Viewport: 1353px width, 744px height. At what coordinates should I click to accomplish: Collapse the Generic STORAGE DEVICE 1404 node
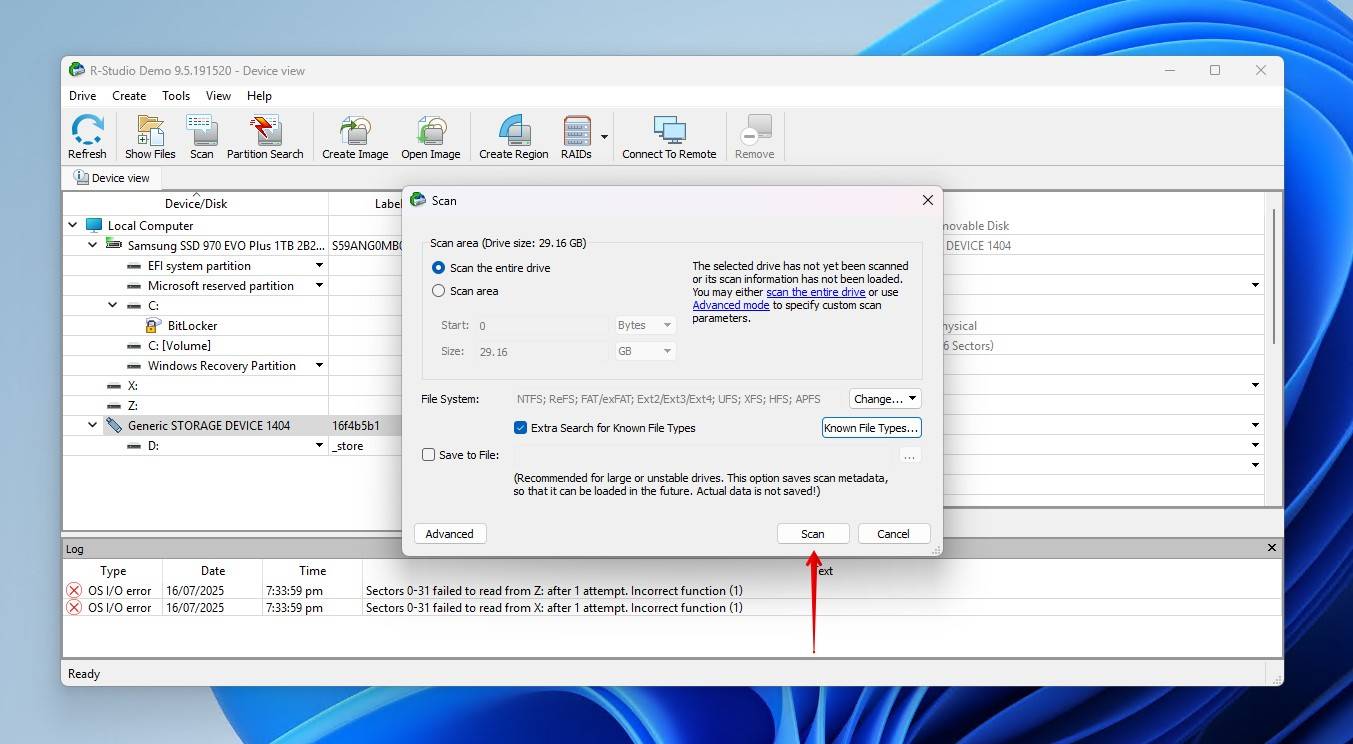pyautogui.click(x=93, y=425)
